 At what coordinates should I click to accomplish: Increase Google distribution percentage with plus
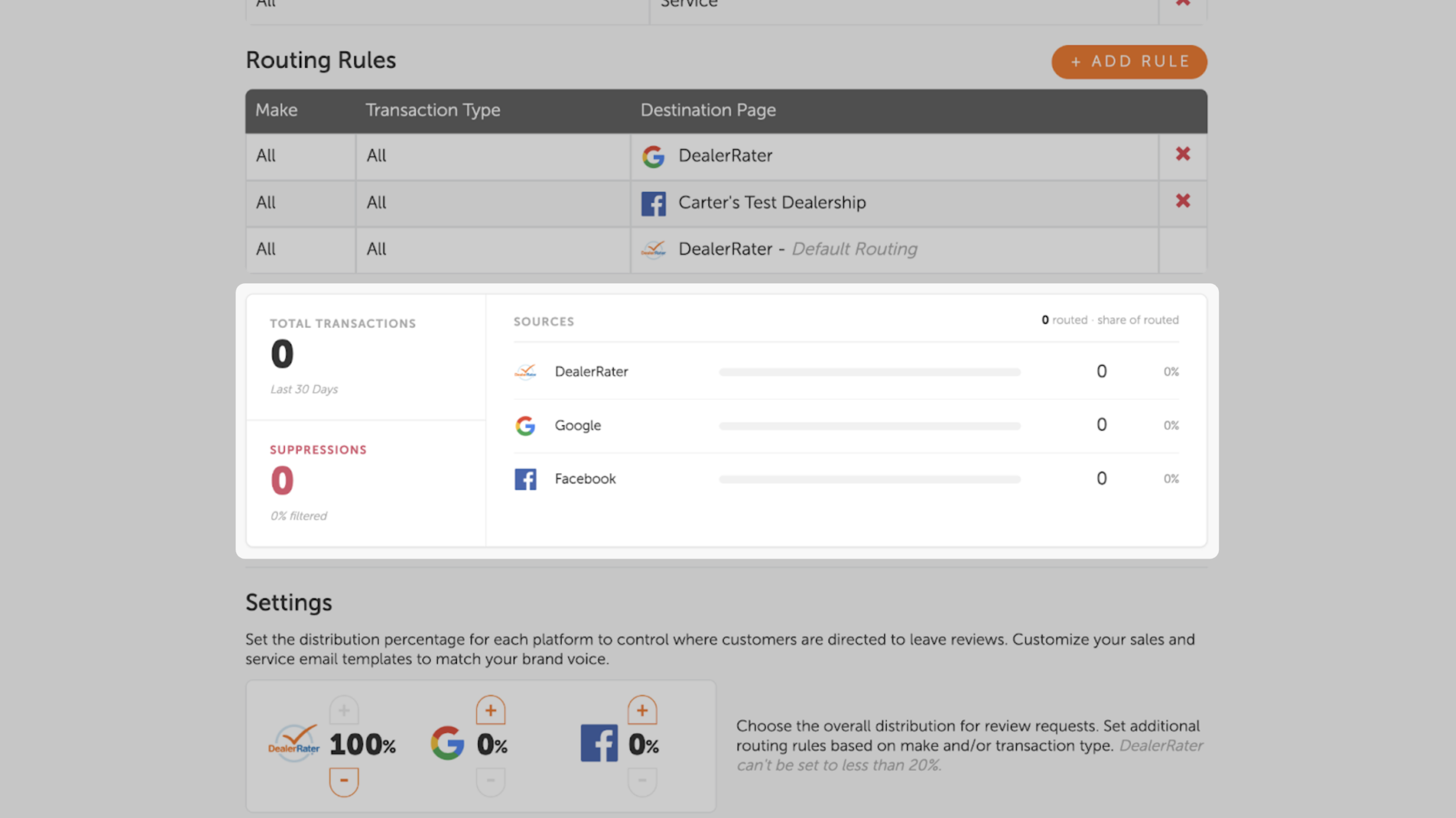point(491,710)
